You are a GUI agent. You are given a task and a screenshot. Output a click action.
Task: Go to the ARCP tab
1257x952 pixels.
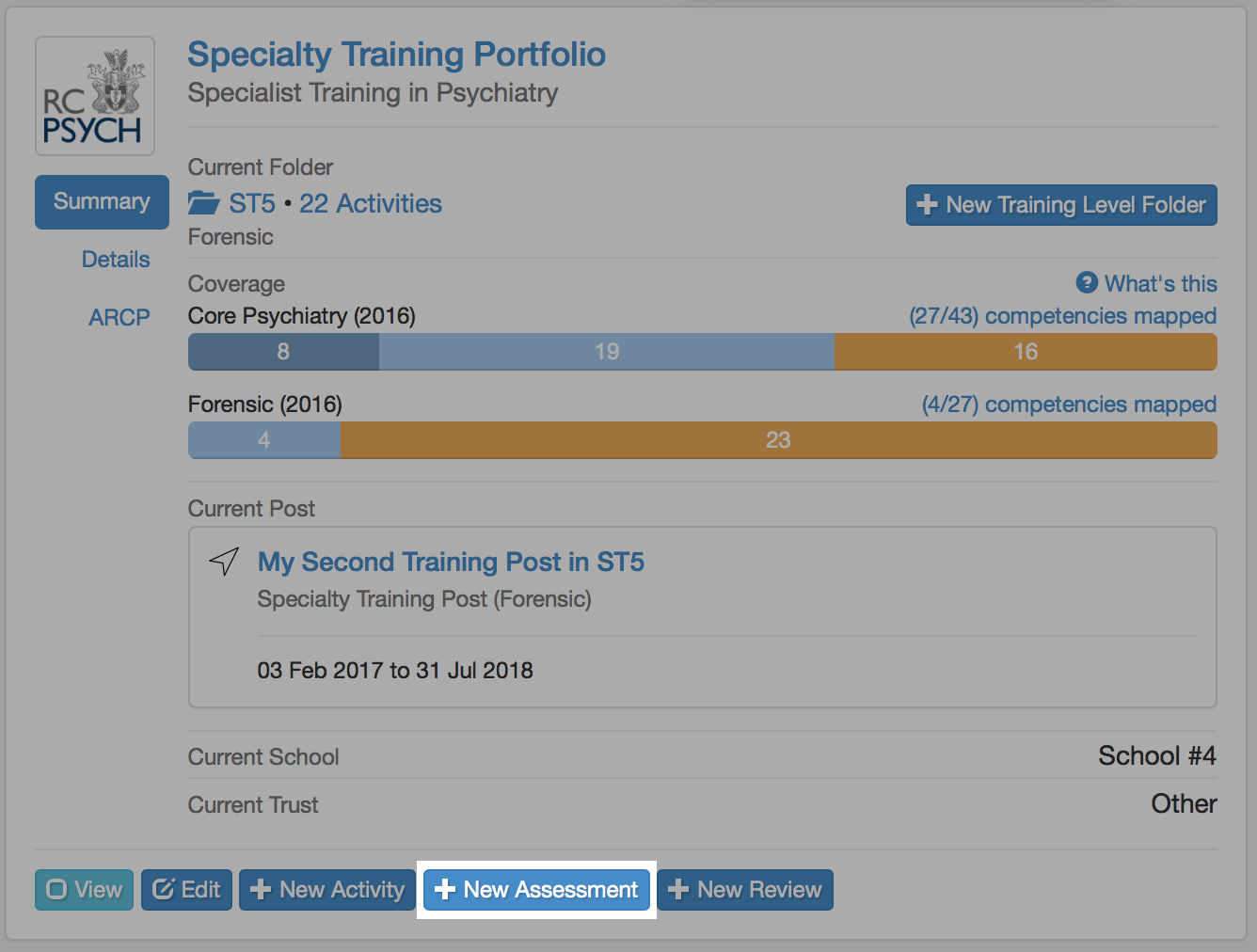(x=119, y=318)
